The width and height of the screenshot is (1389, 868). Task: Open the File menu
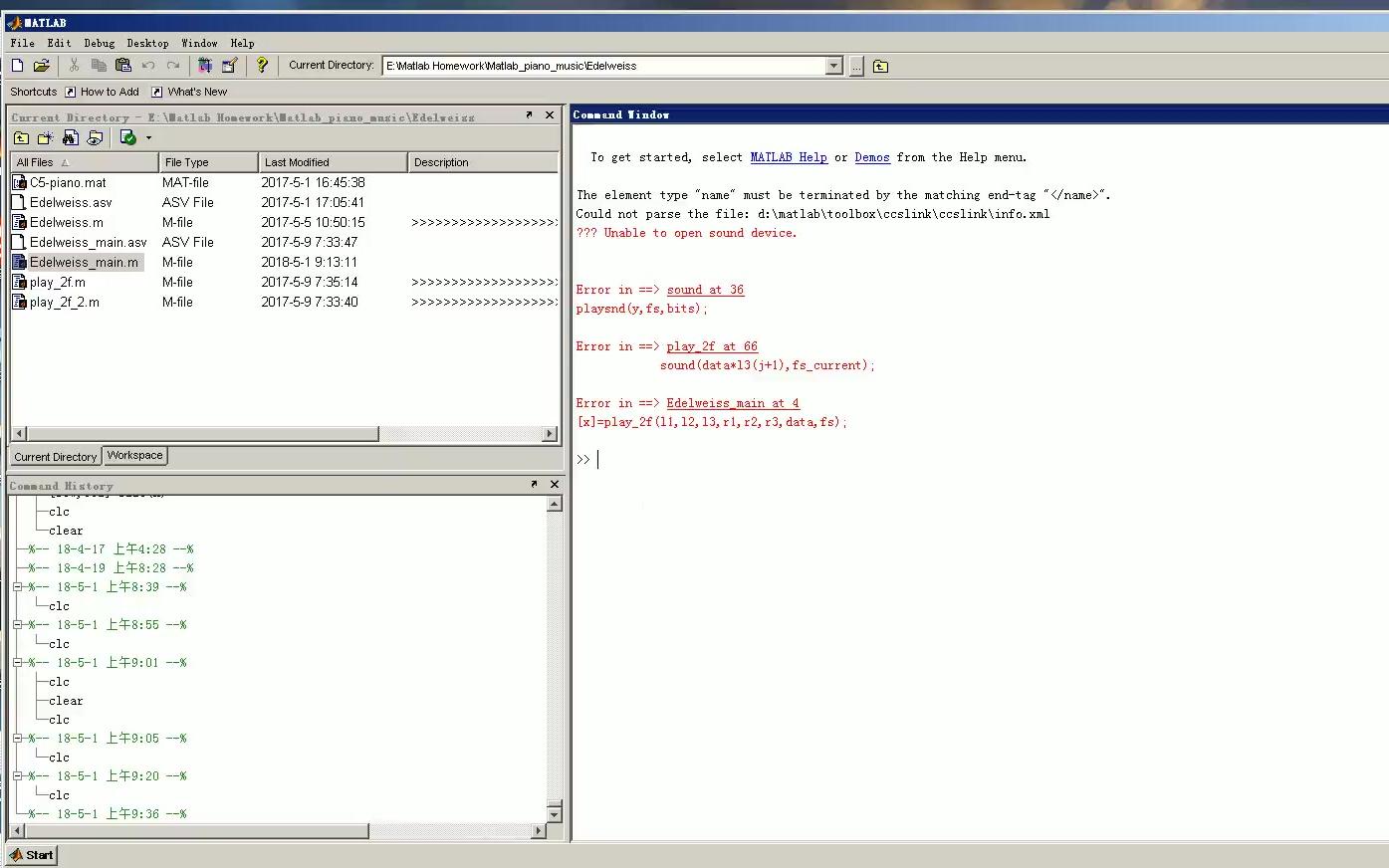[x=22, y=43]
